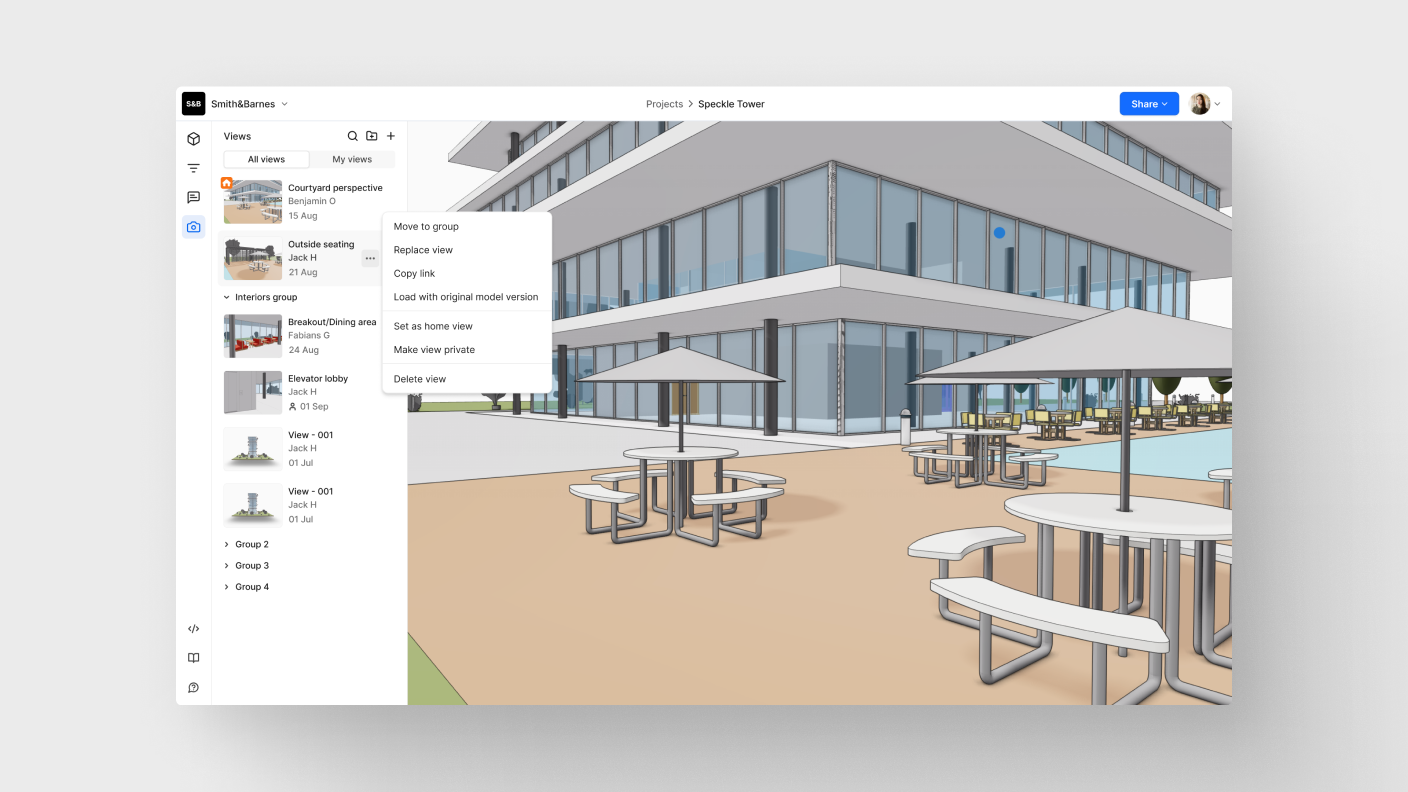Open the blue comment marker in the viewport

[x=998, y=232]
